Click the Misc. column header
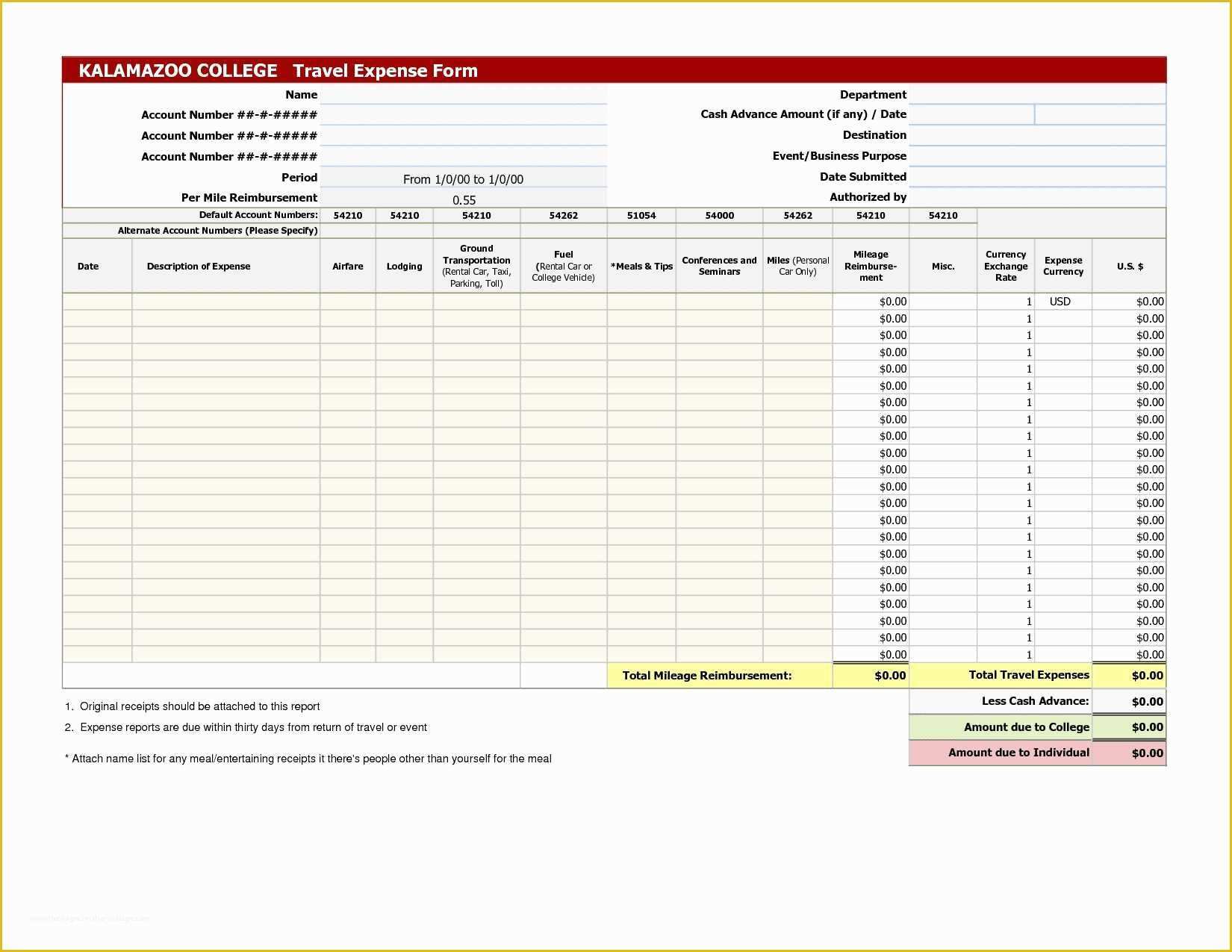 click(943, 266)
